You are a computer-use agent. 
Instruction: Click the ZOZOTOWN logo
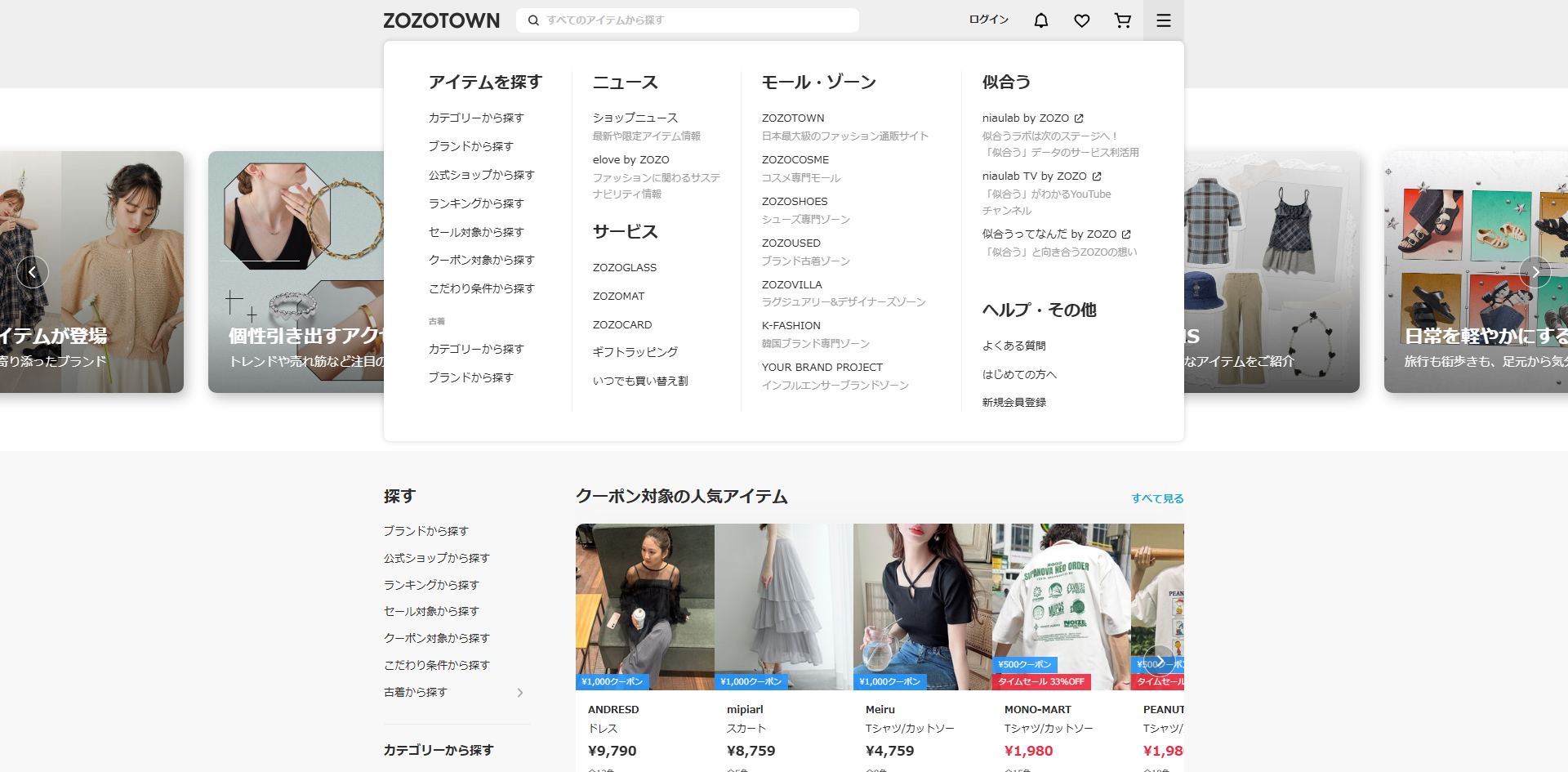click(x=441, y=20)
